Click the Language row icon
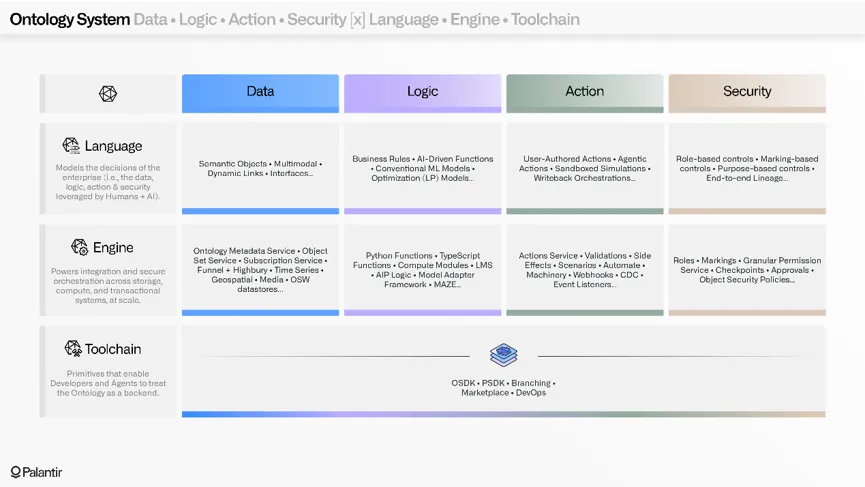865x487 pixels. click(x=71, y=146)
